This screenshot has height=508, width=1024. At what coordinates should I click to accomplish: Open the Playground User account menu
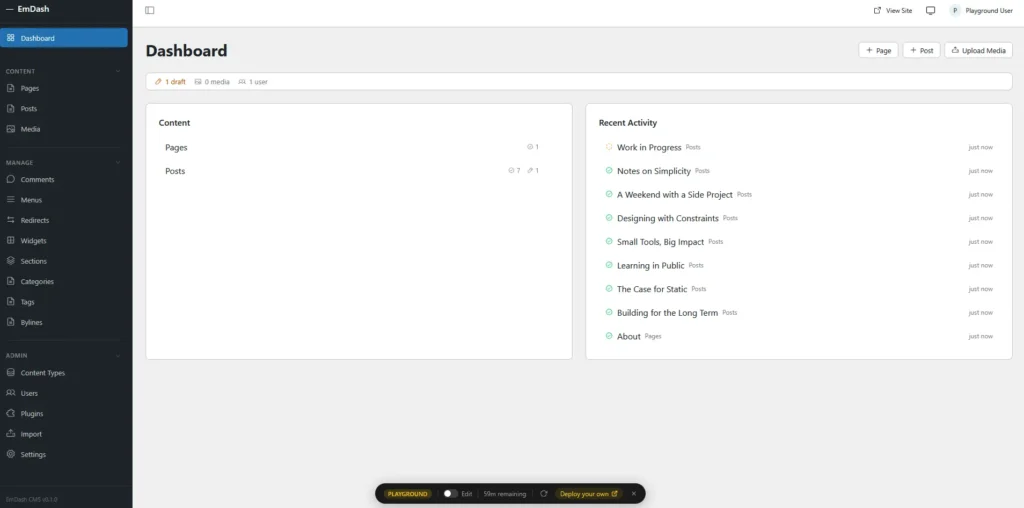click(x=981, y=10)
